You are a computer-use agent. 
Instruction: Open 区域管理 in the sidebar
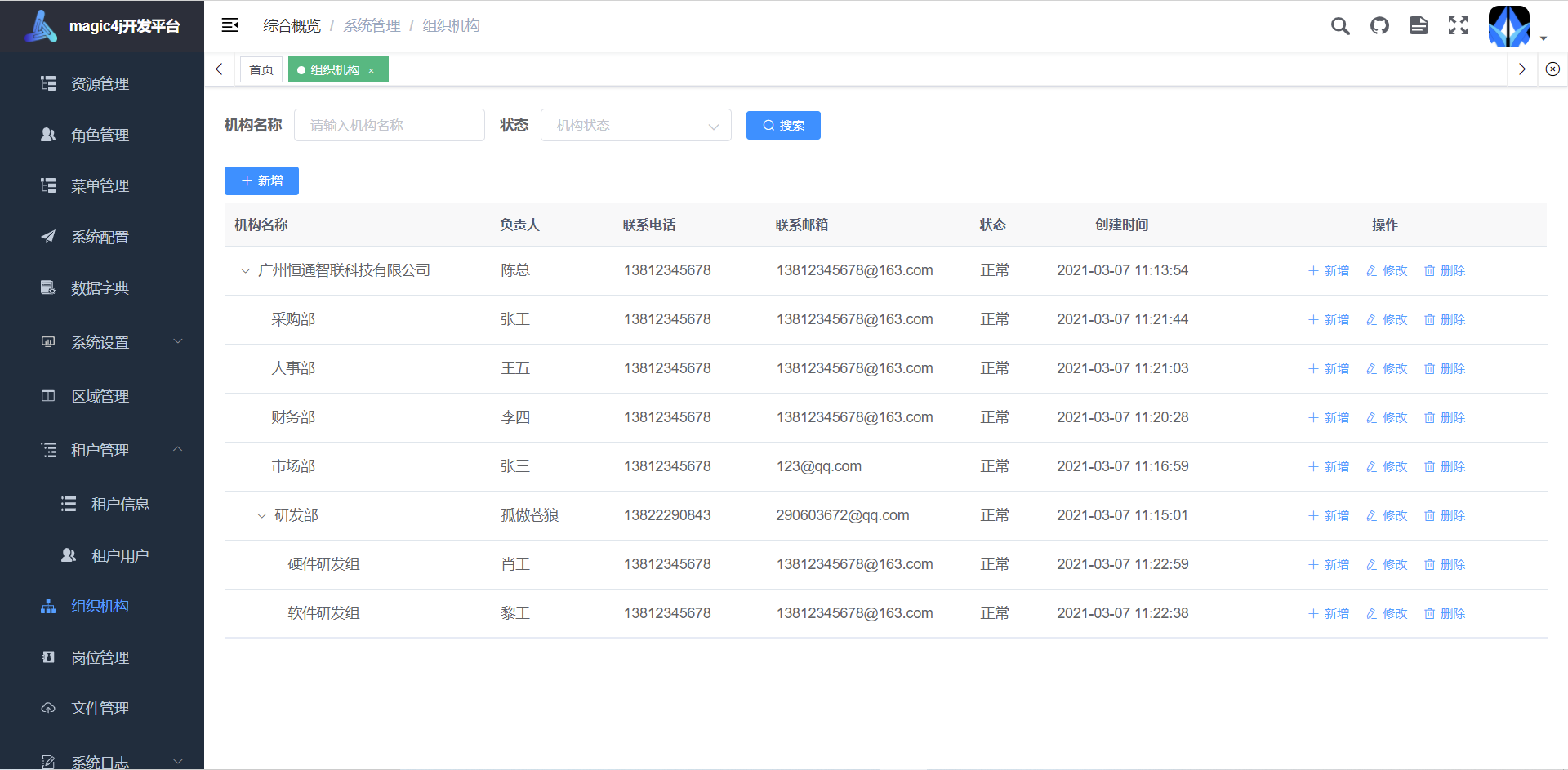(102, 396)
